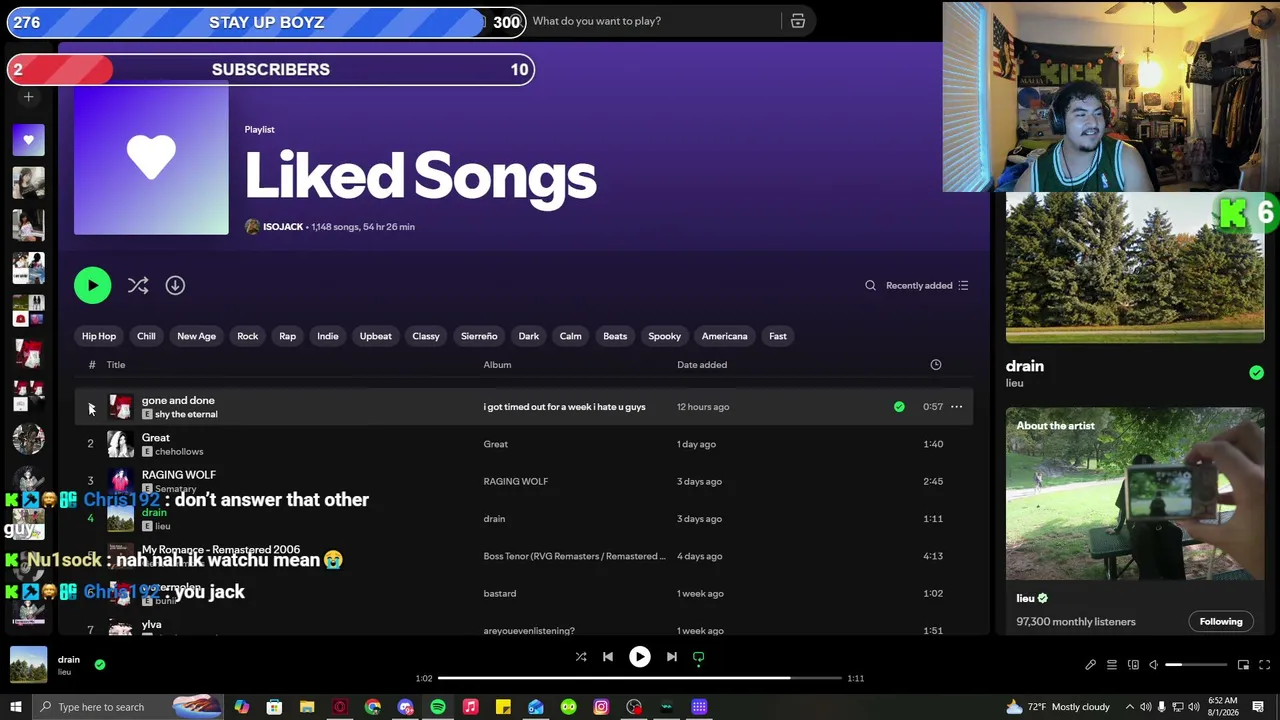Open the About the artist card image
The height and width of the screenshot is (720, 1280).
click(1135, 494)
